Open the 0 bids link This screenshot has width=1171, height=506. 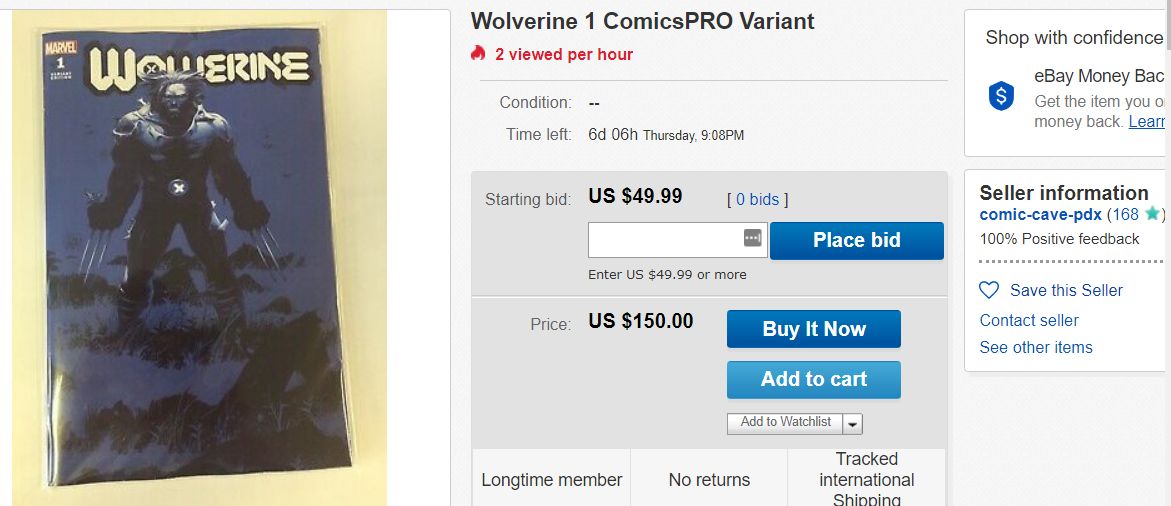point(757,199)
